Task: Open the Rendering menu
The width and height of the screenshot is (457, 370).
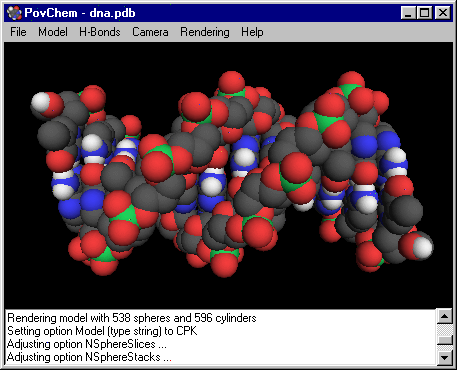Action: pos(205,32)
